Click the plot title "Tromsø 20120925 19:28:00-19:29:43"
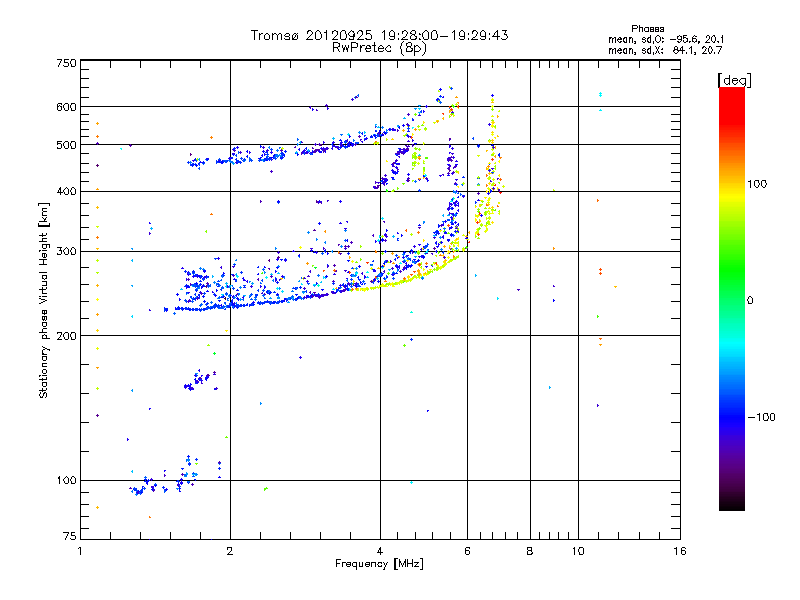The image size is (800, 600). (x=380, y=35)
